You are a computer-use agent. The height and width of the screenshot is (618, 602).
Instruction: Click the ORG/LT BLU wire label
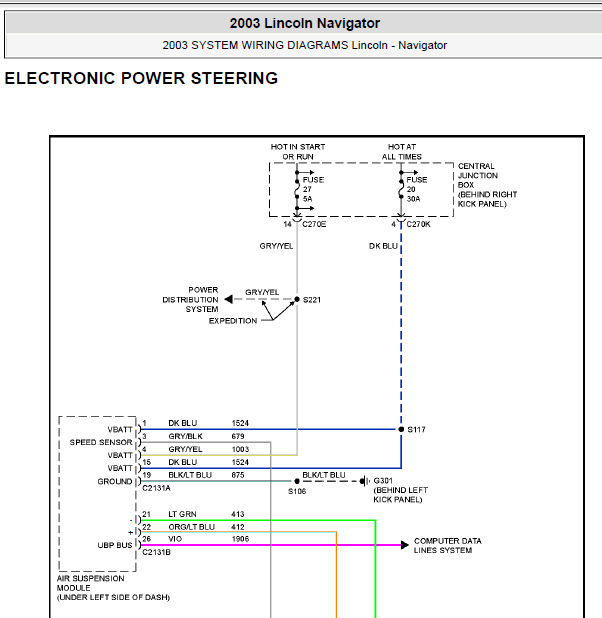(x=192, y=527)
